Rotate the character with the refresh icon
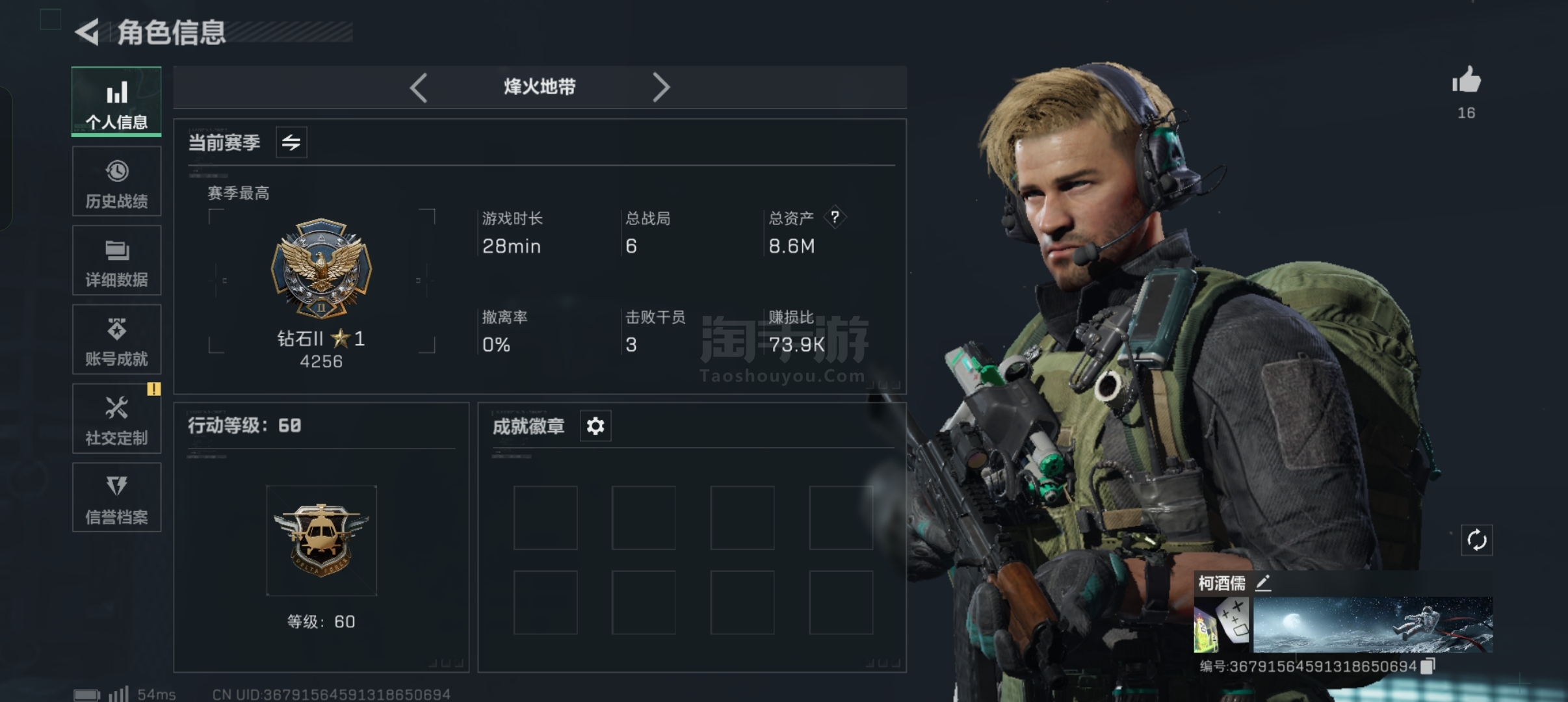The image size is (1568, 702). click(x=1476, y=539)
